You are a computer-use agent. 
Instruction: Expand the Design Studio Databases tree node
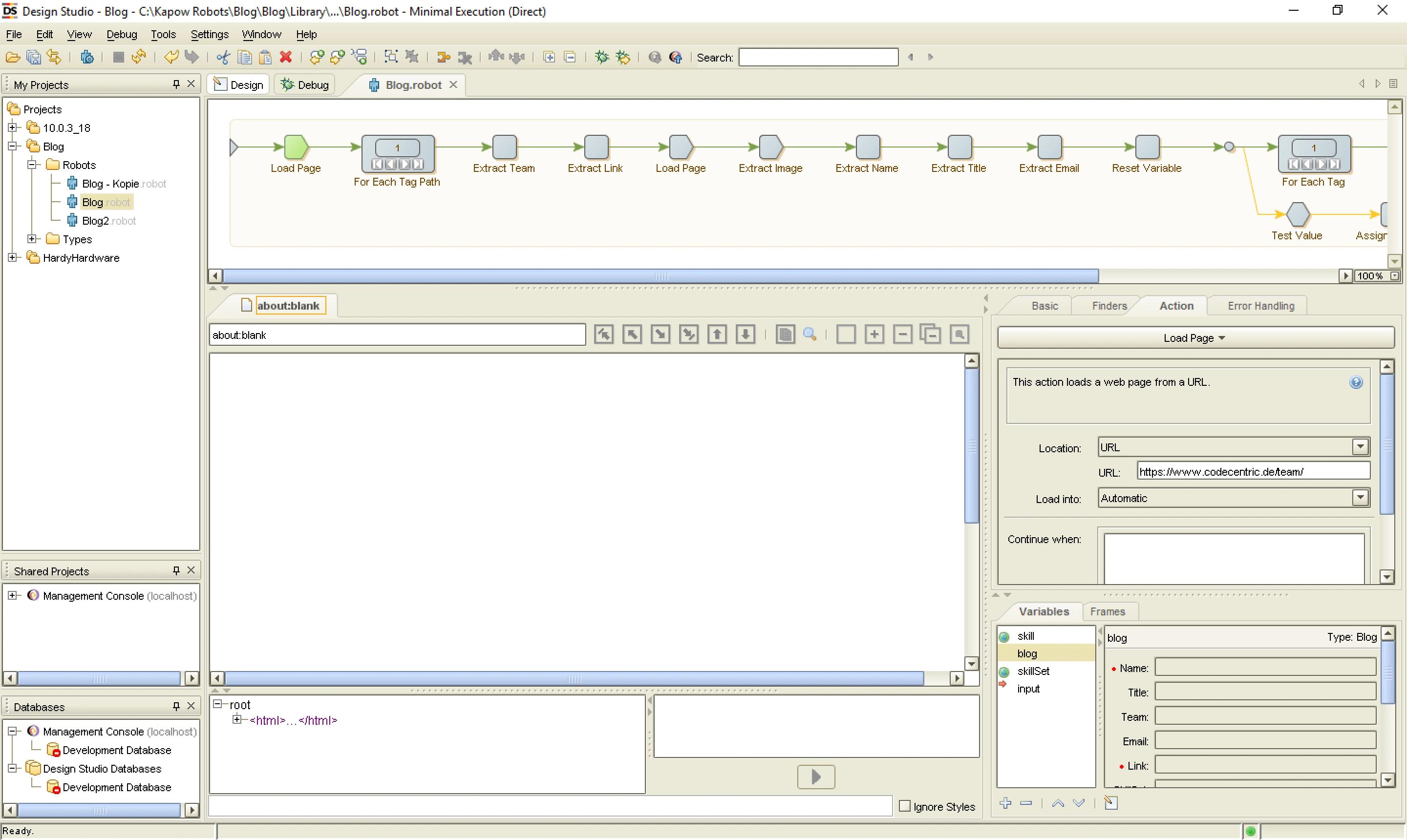click(15, 768)
